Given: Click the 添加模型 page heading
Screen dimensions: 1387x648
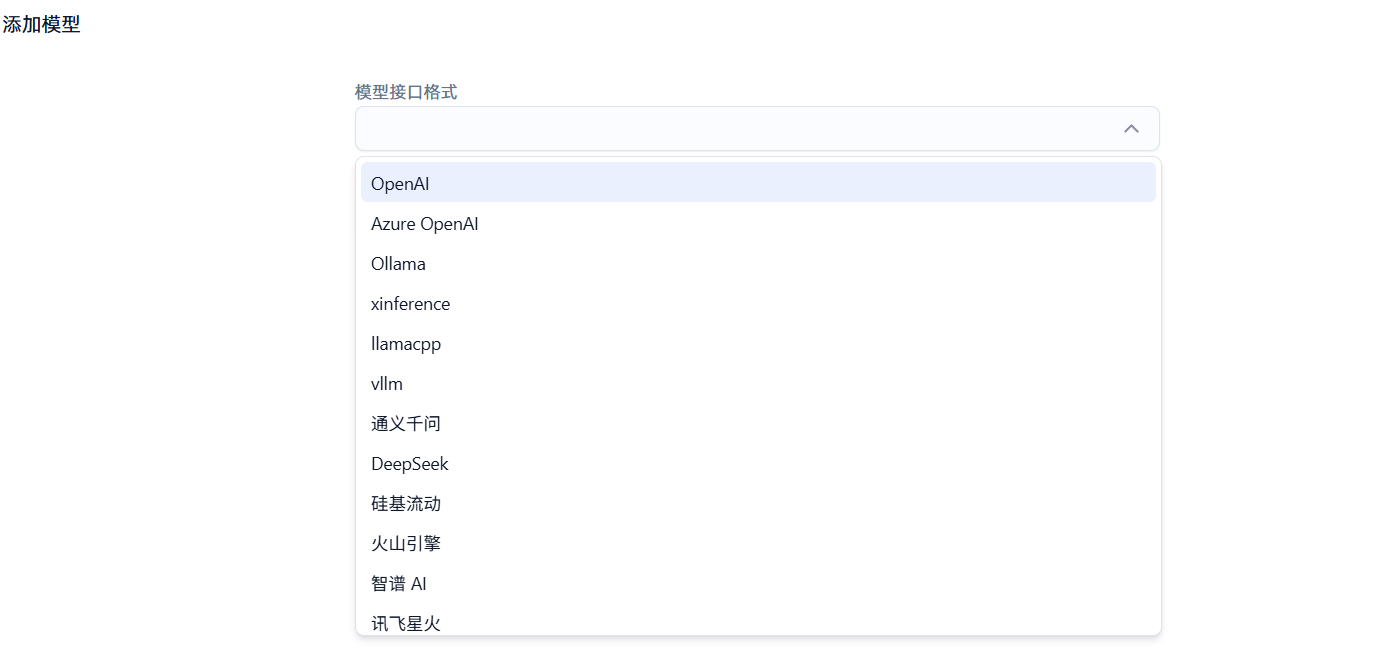Looking at the screenshot, I should (x=41, y=25).
